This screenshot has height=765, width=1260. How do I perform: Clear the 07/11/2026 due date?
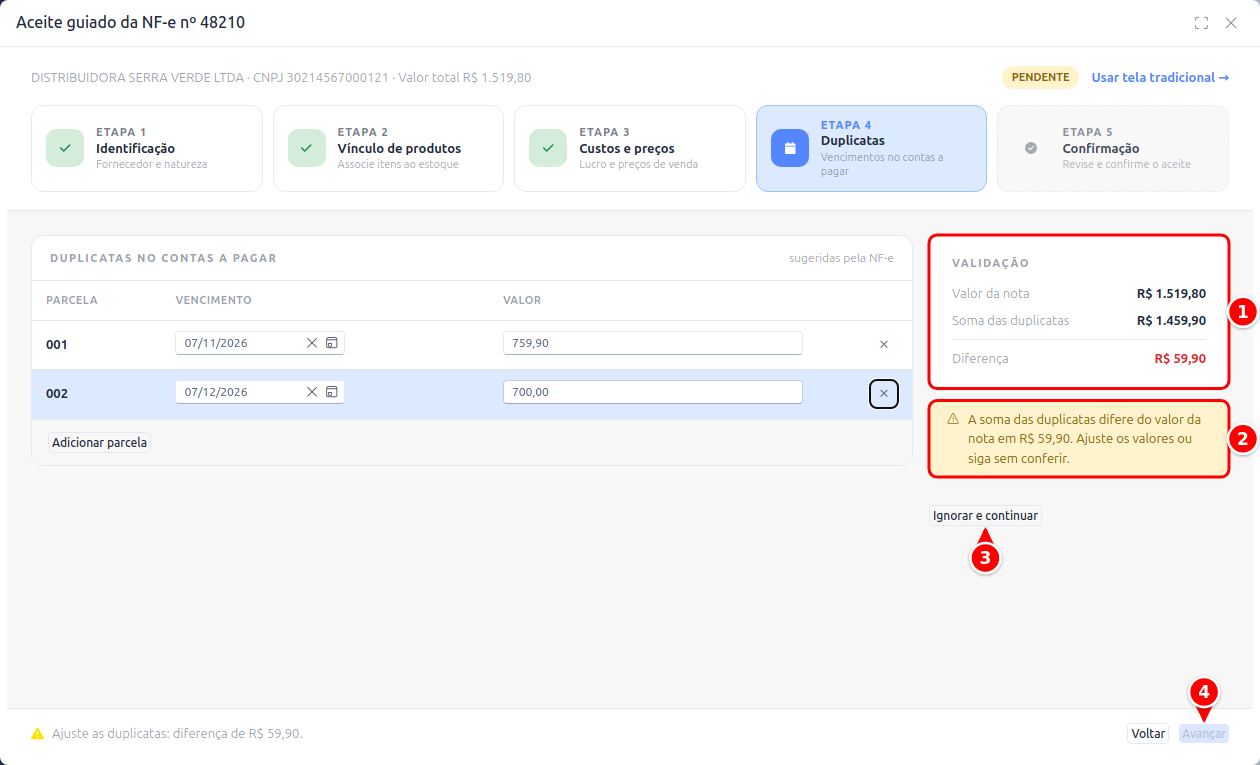click(312, 343)
